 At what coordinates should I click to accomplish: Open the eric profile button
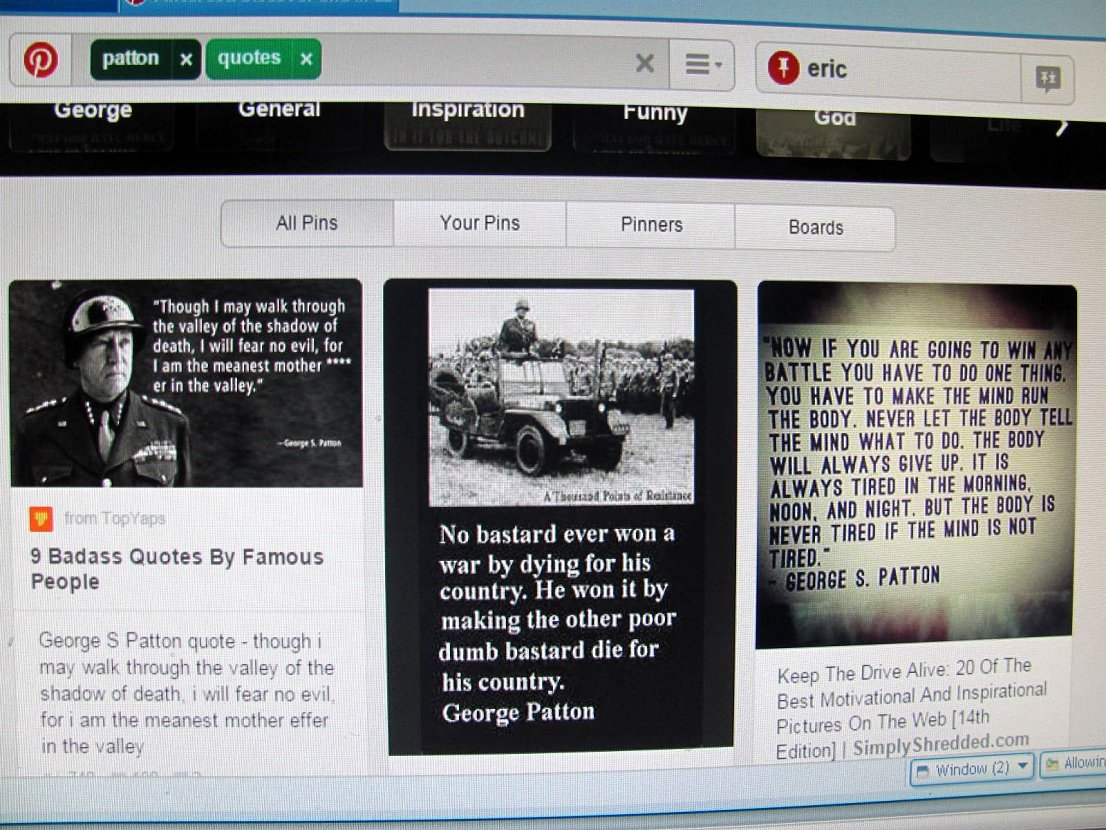(x=889, y=71)
